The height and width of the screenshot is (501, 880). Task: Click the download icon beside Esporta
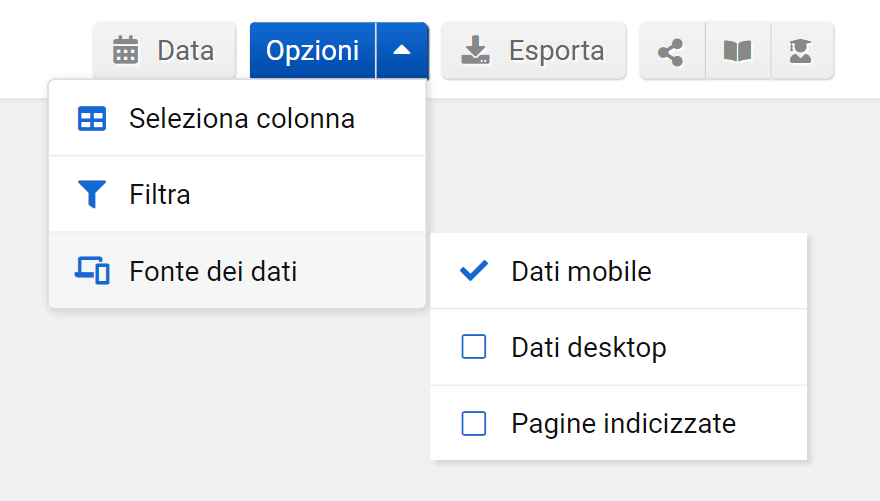point(475,51)
